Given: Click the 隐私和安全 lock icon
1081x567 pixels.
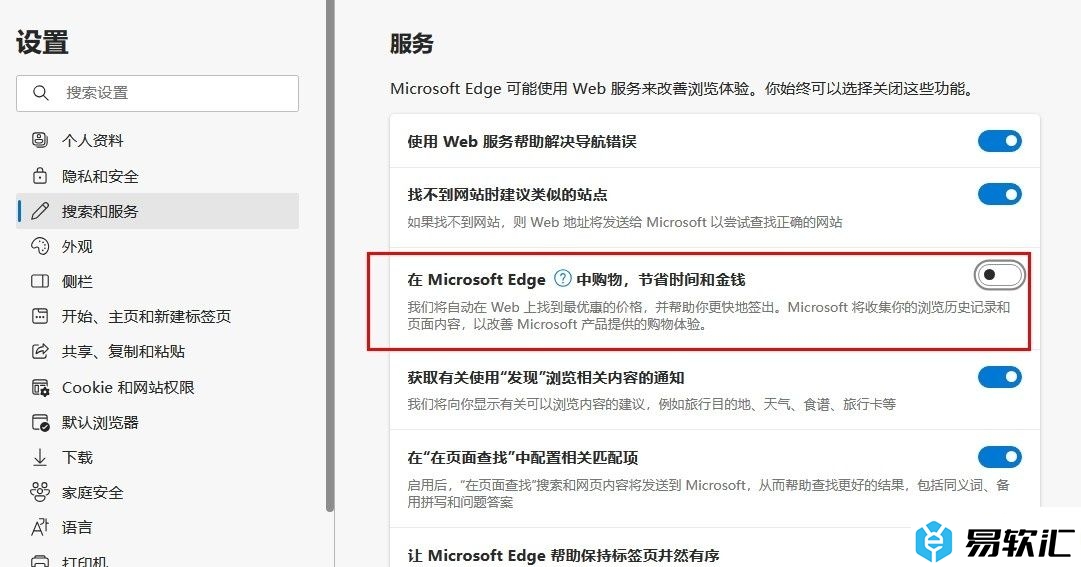Looking at the screenshot, I should (40, 175).
